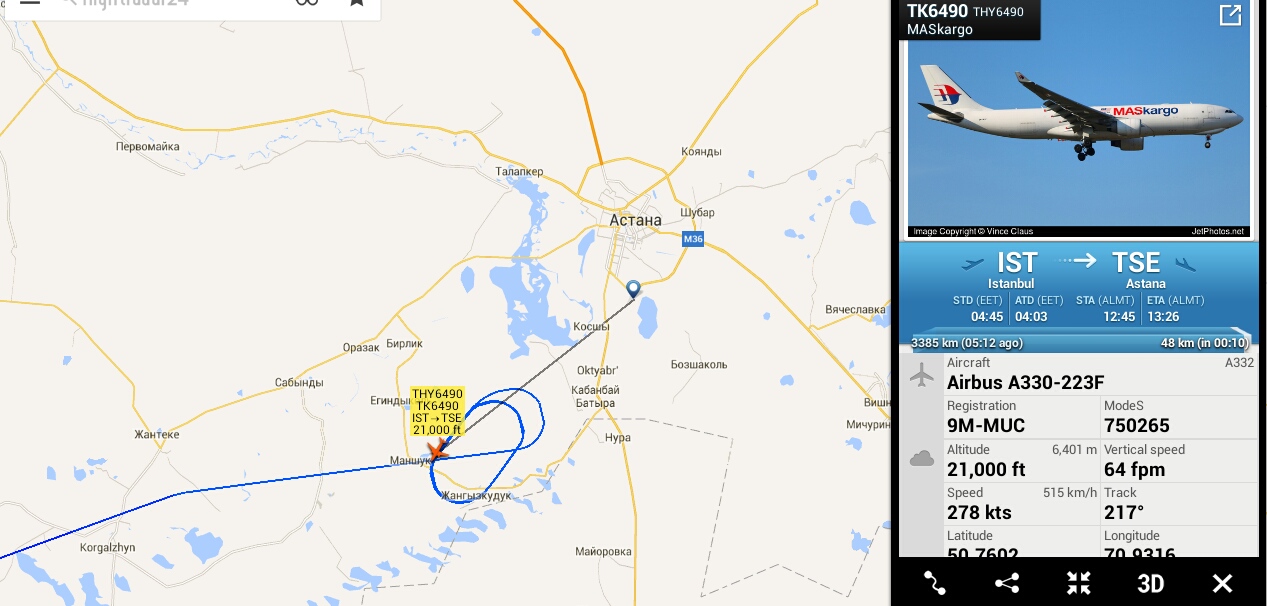
Task: Select the yellow THY6490 flight label on map
Action: click(437, 412)
